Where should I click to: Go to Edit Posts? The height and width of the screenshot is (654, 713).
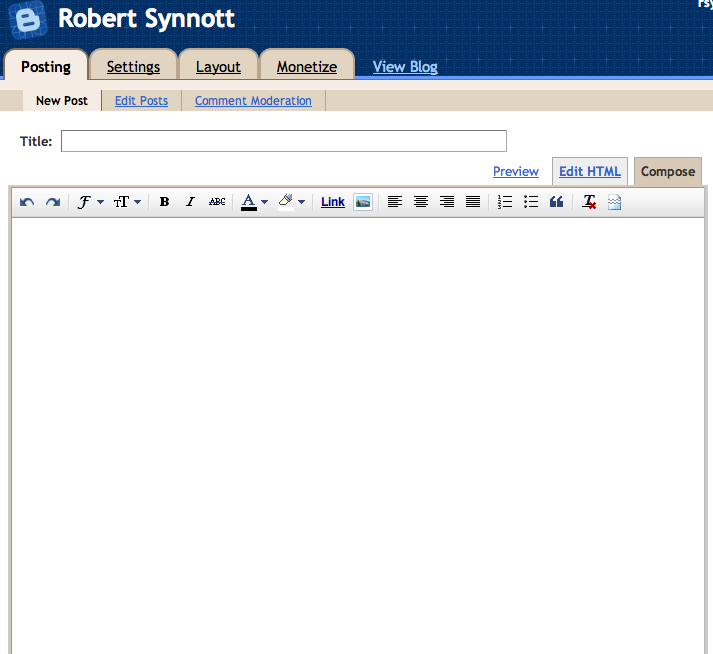tap(141, 101)
